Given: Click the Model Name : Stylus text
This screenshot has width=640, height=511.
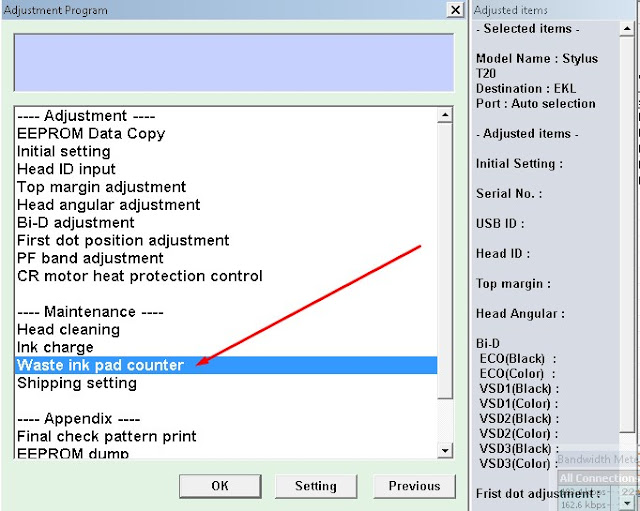Looking at the screenshot, I should (x=537, y=59).
